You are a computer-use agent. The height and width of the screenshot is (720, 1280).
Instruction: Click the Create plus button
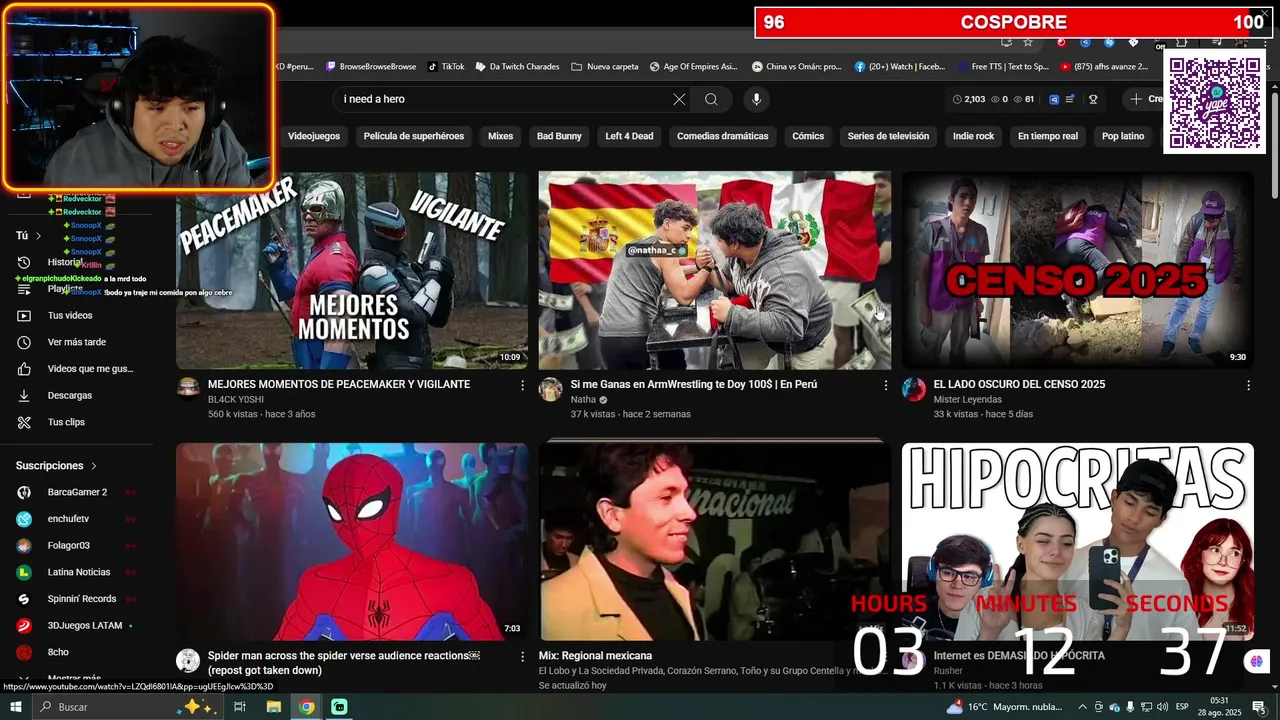pyautogui.click(x=1147, y=99)
